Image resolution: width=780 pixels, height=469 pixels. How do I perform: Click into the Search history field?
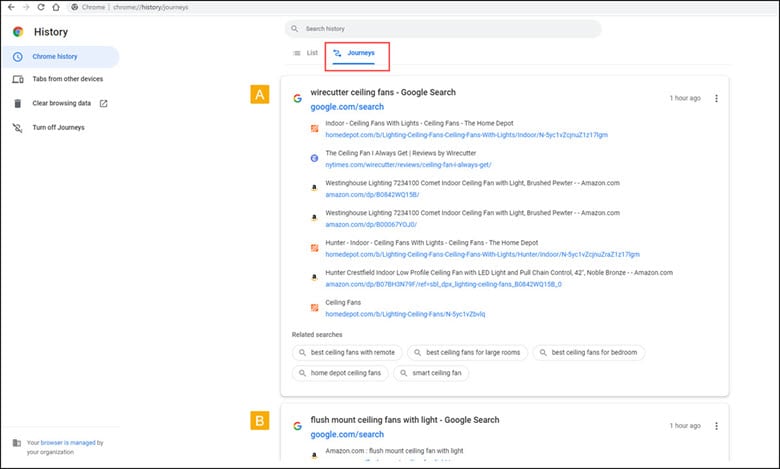[443, 29]
